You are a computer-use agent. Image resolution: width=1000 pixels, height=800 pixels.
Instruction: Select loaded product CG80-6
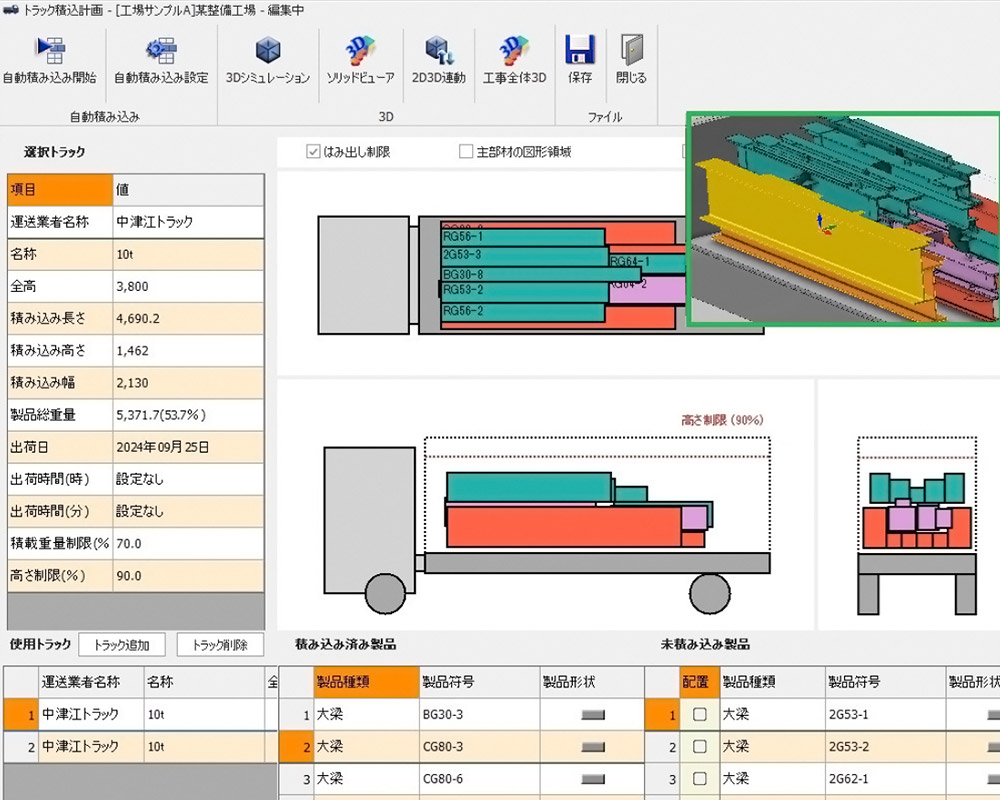[462, 778]
